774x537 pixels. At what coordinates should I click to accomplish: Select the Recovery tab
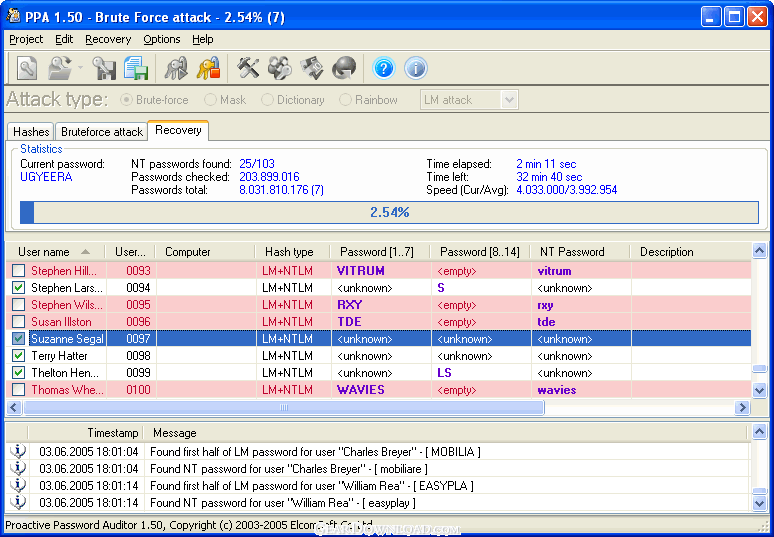point(178,130)
